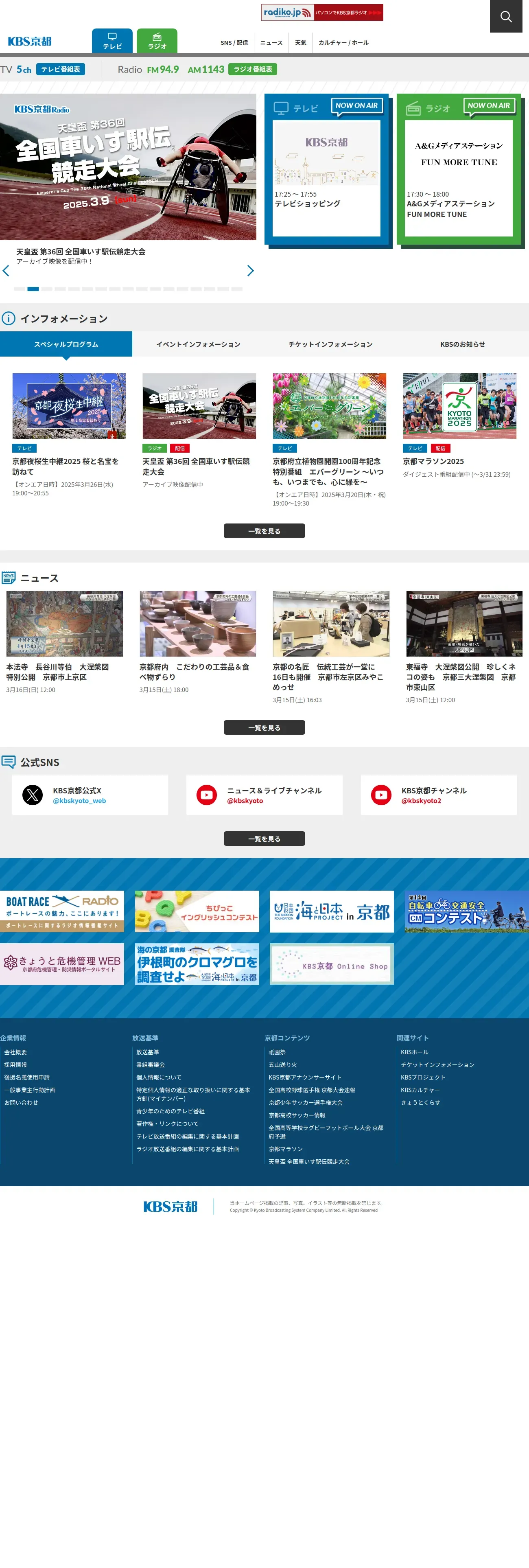
Task: Open the ラジオ番組表 button
Action: click(253, 69)
